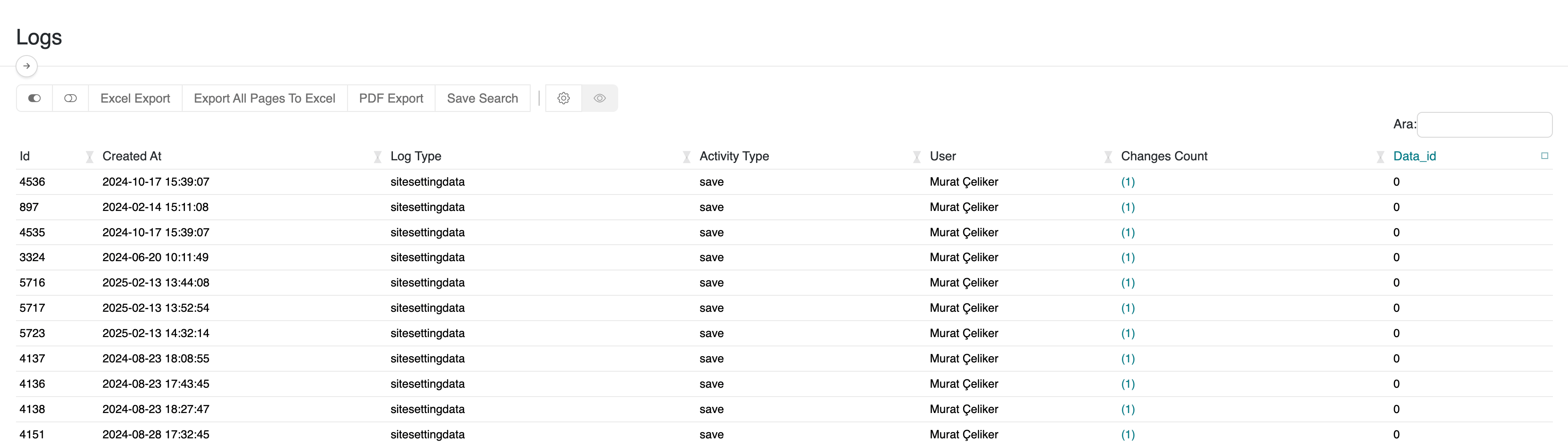
Task: Open the column settings gear icon
Action: (563, 98)
